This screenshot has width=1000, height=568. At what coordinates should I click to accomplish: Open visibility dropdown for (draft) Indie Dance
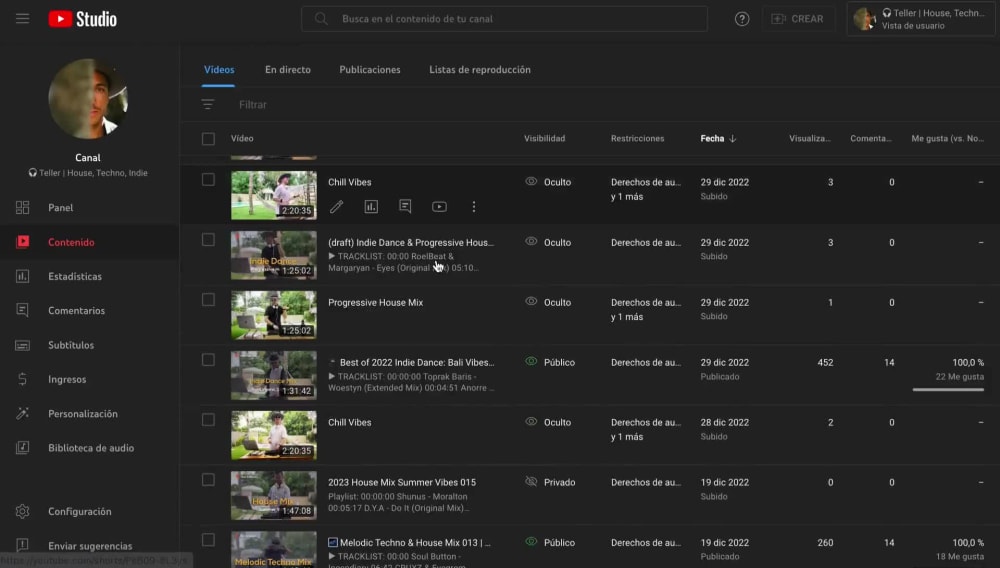tap(548, 242)
